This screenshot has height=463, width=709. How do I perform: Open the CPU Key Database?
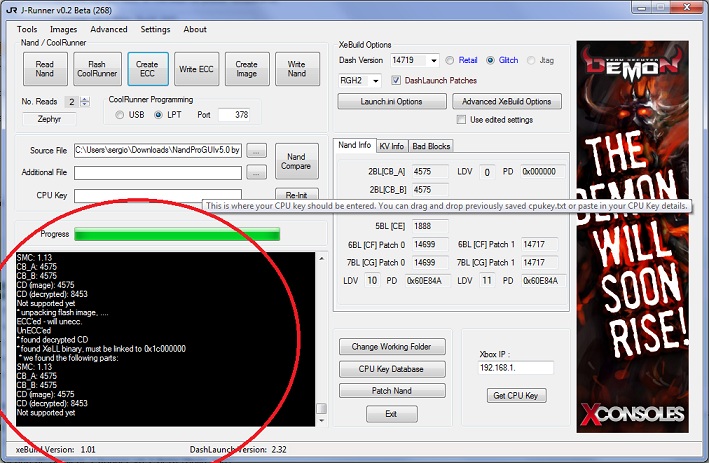click(x=392, y=369)
